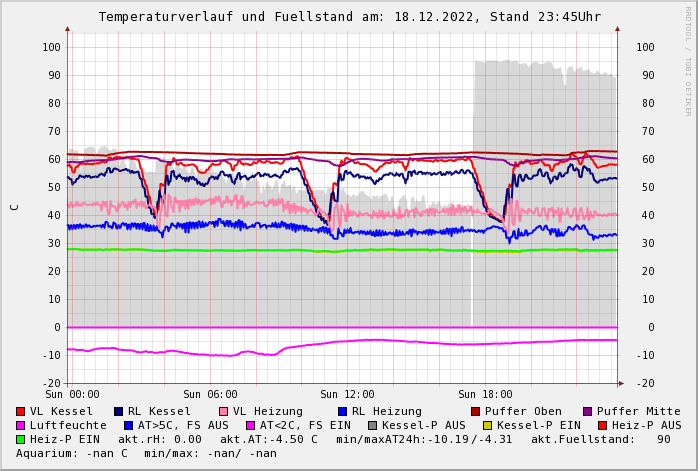Click the 'Sun 06:00' time axis label
698x471 pixels.
210,394
